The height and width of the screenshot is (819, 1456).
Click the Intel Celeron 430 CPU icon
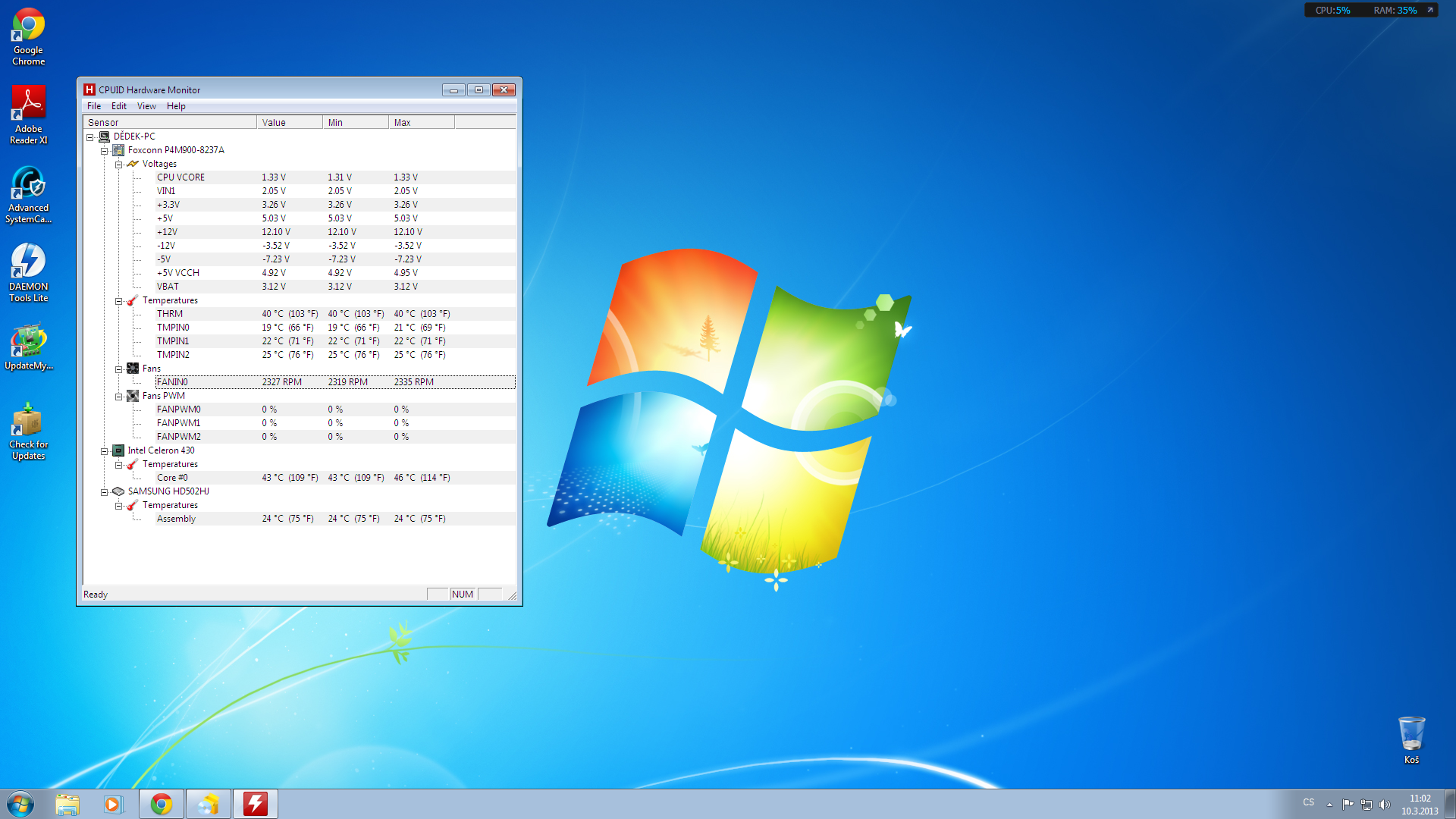click(118, 450)
